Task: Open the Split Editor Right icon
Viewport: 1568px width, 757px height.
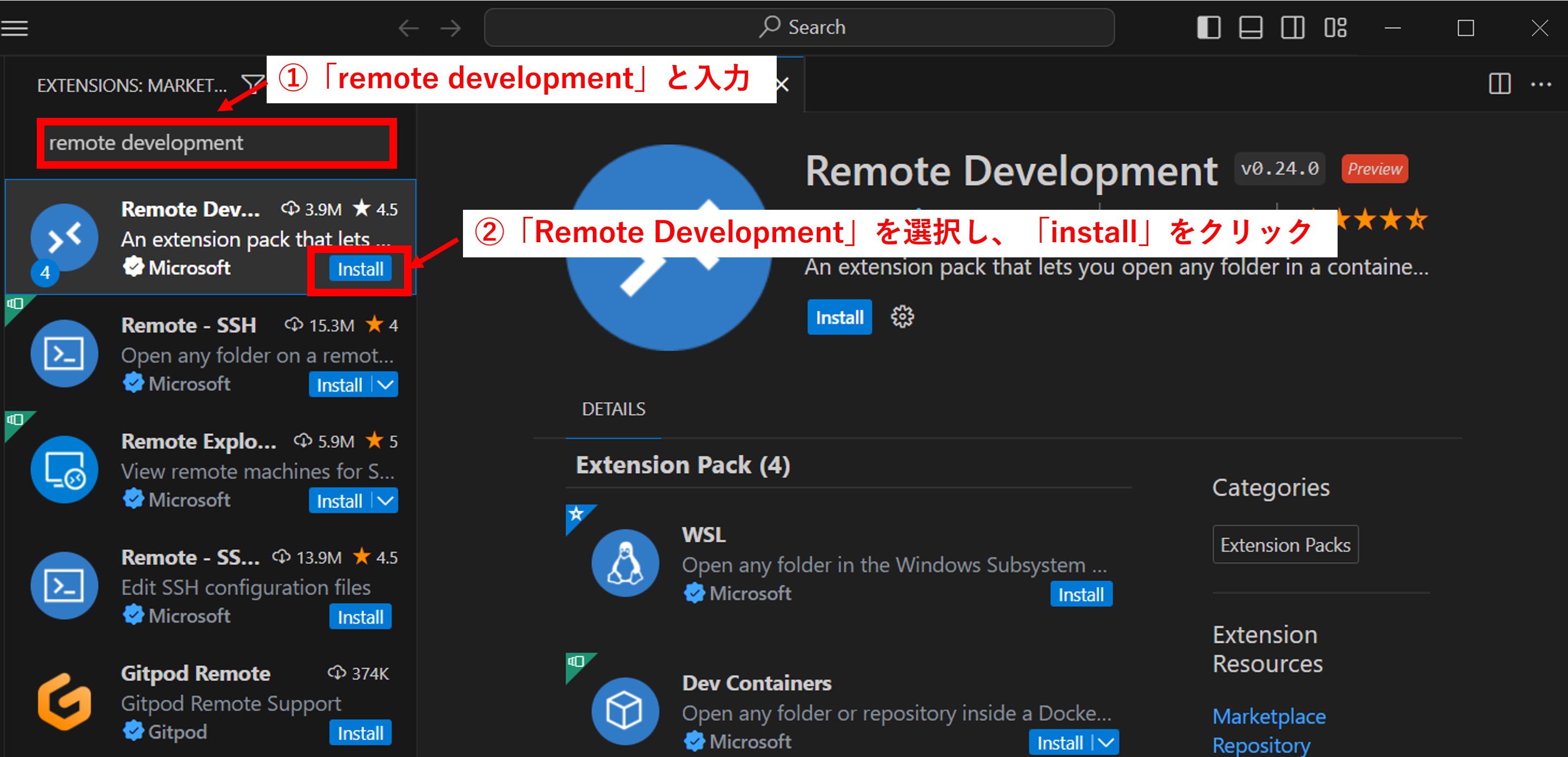Action: 1499,84
